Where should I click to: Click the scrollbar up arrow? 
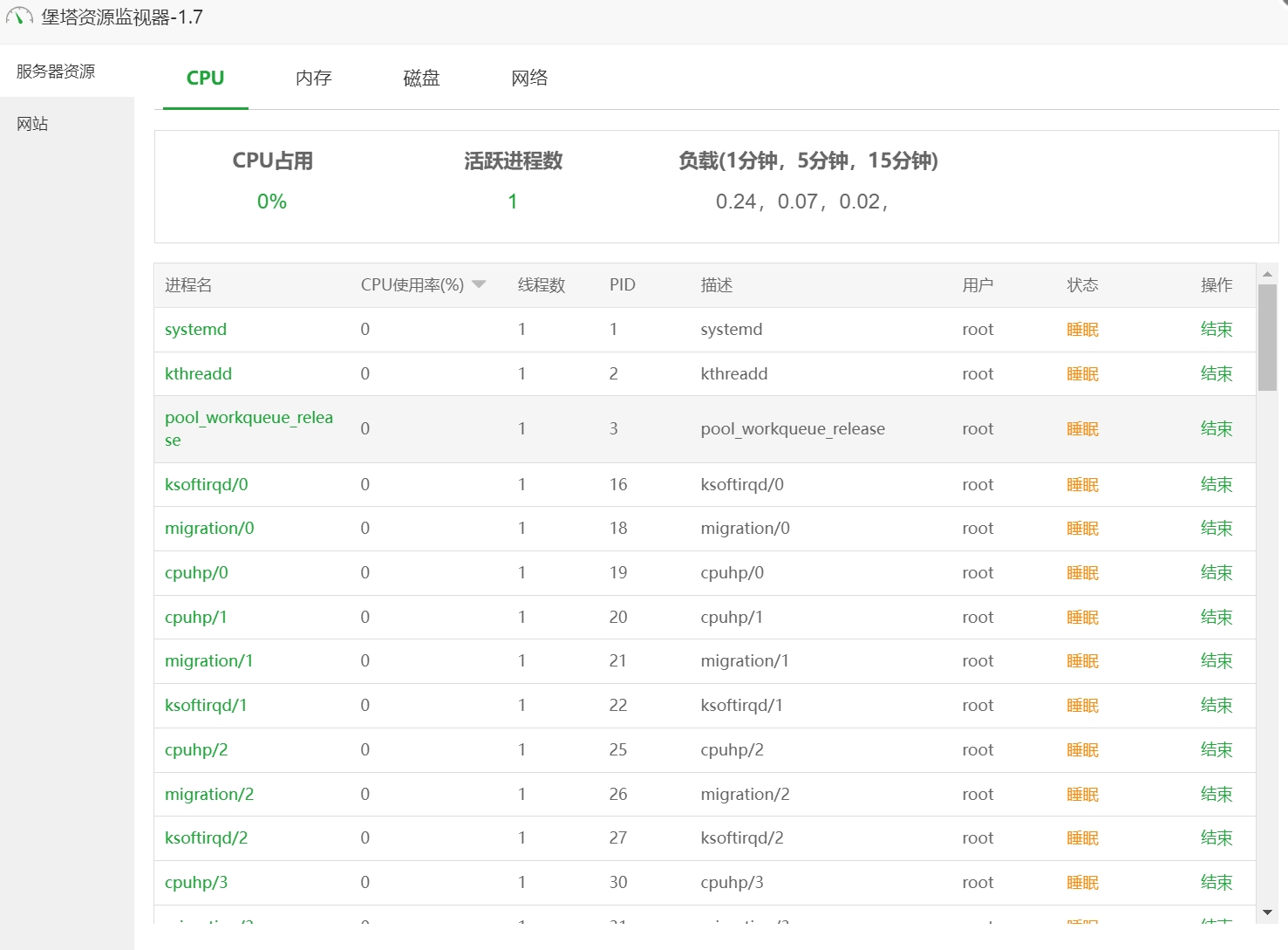[1267, 274]
